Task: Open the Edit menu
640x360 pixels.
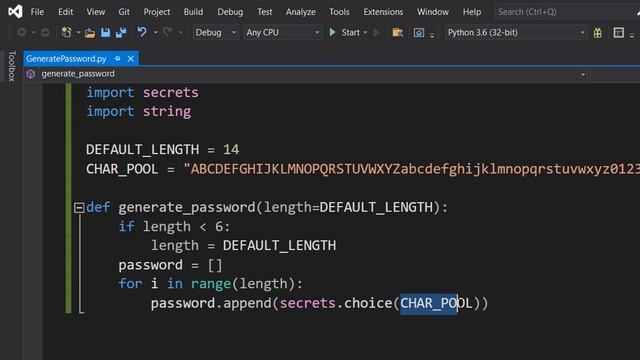Action: [65, 12]
